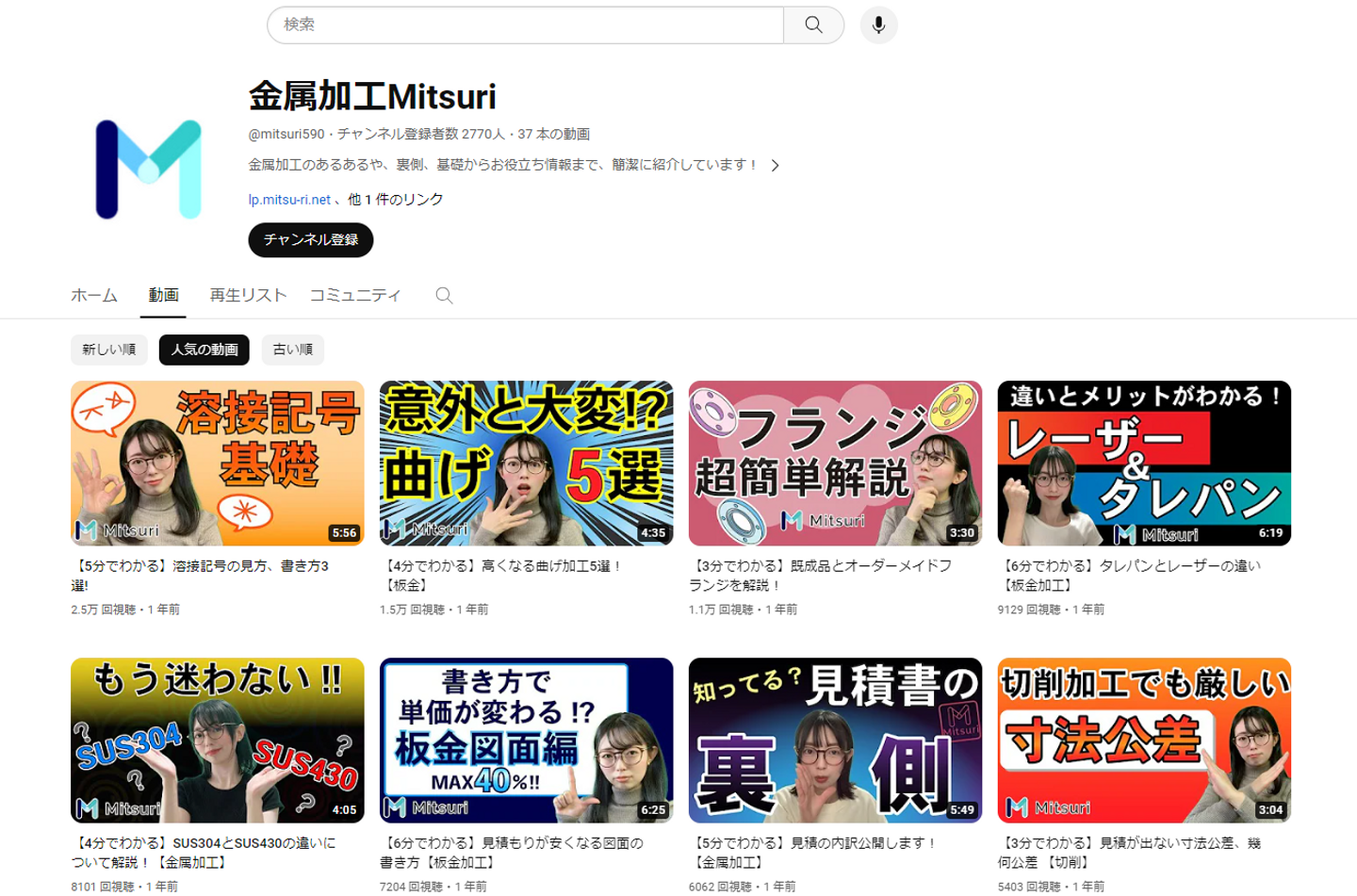Click the チャンネル登録者数 2770人 text
Viewport: 1357px width, 896px height.
point(421,135)
